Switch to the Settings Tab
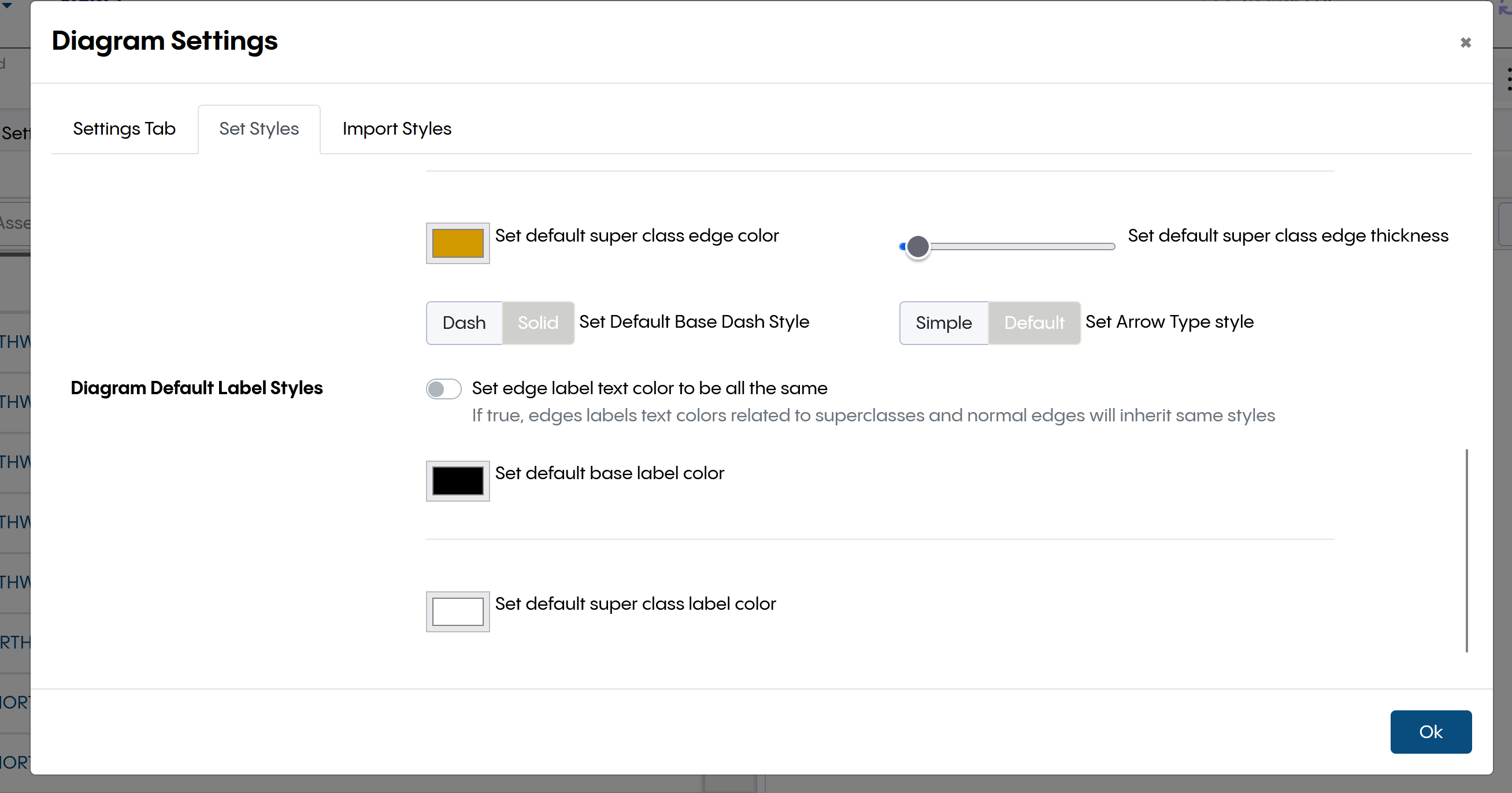 tap(124, 128)
